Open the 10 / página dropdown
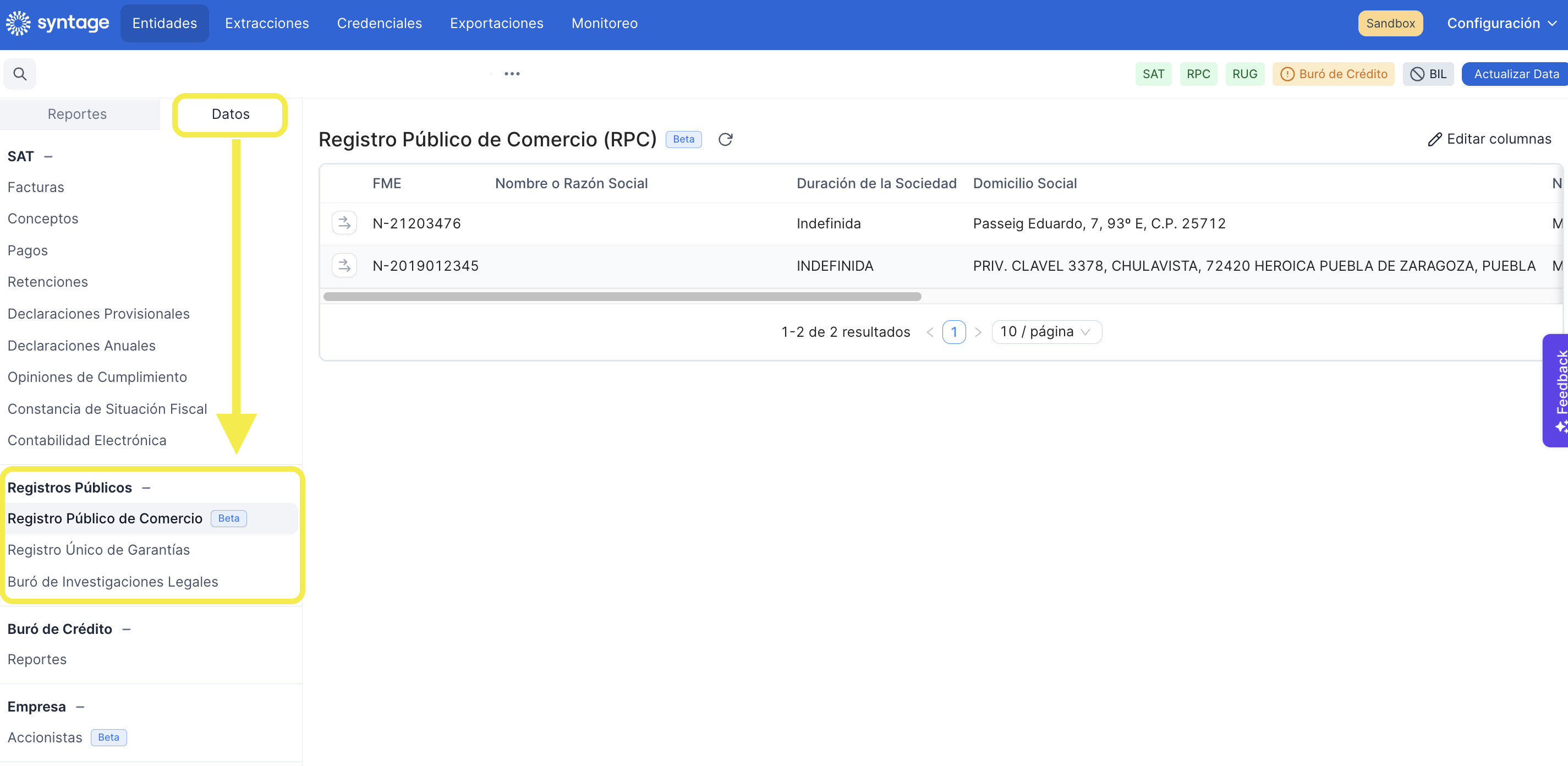 click(1046, 332)
